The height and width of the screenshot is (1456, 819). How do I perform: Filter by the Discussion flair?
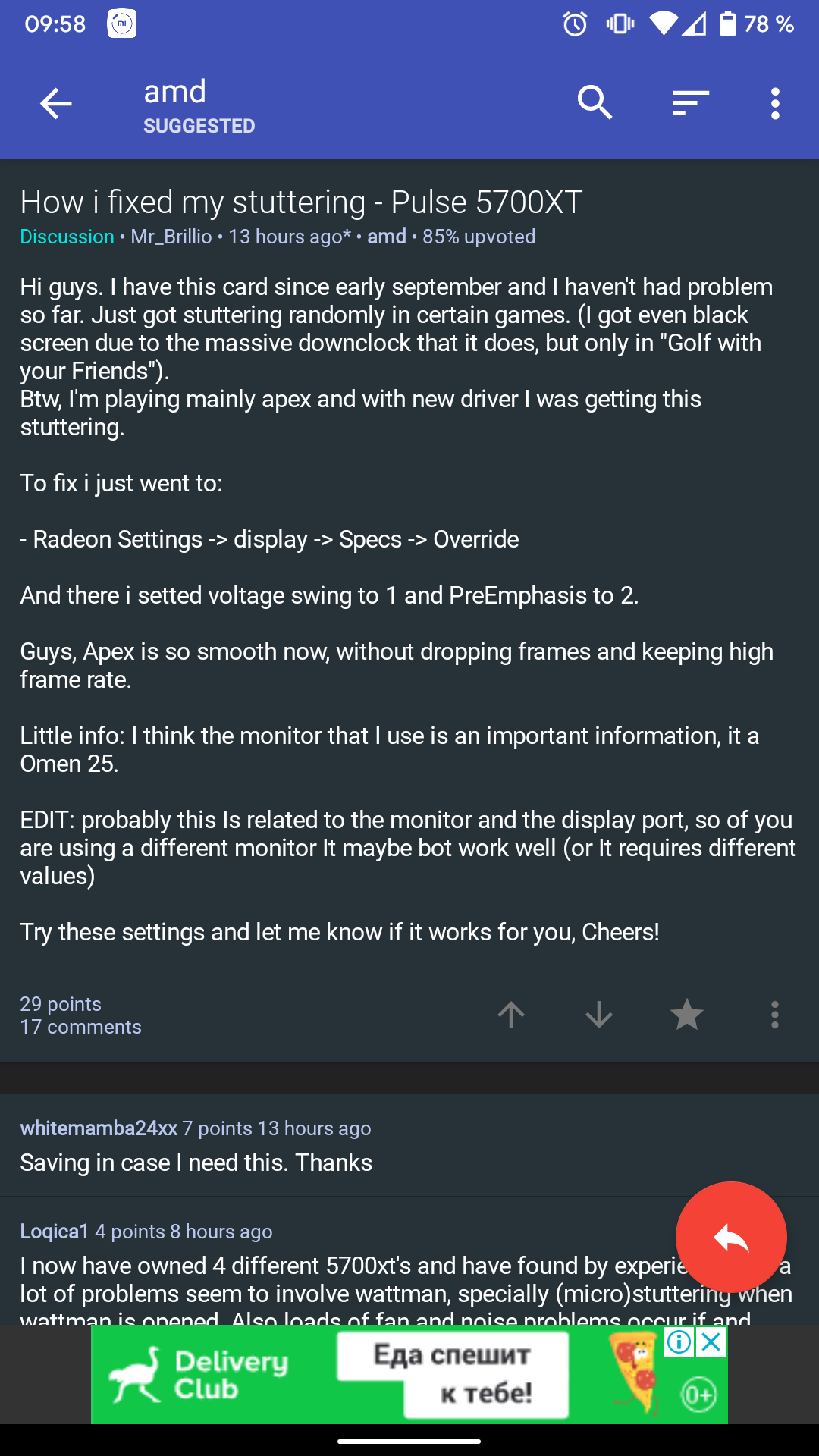[x=67, y=237]
